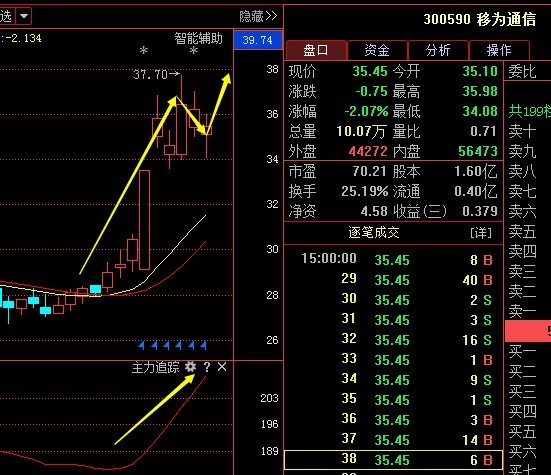Image resolution: width=551 pixels, height=475 pixels.
Task: Select the 15:00:00 trade row
Action: (393, 260)
